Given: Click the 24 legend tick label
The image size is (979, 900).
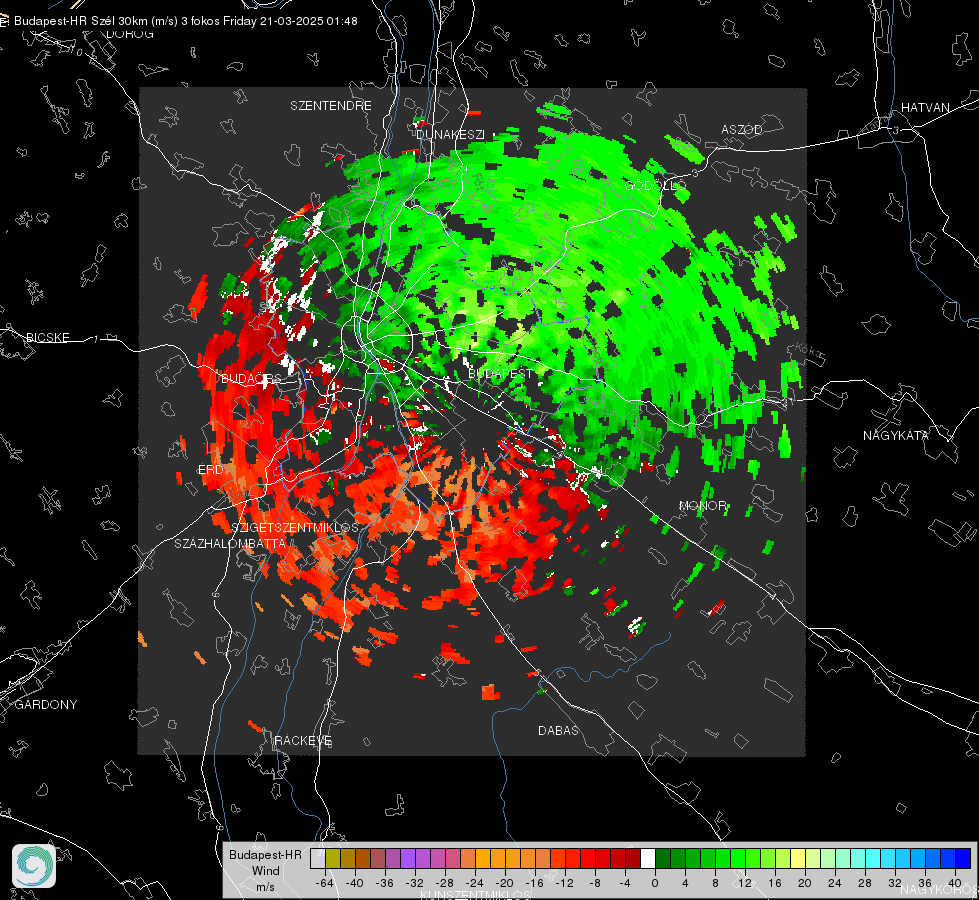Looking at the screenshot, I should pos(834,883).
